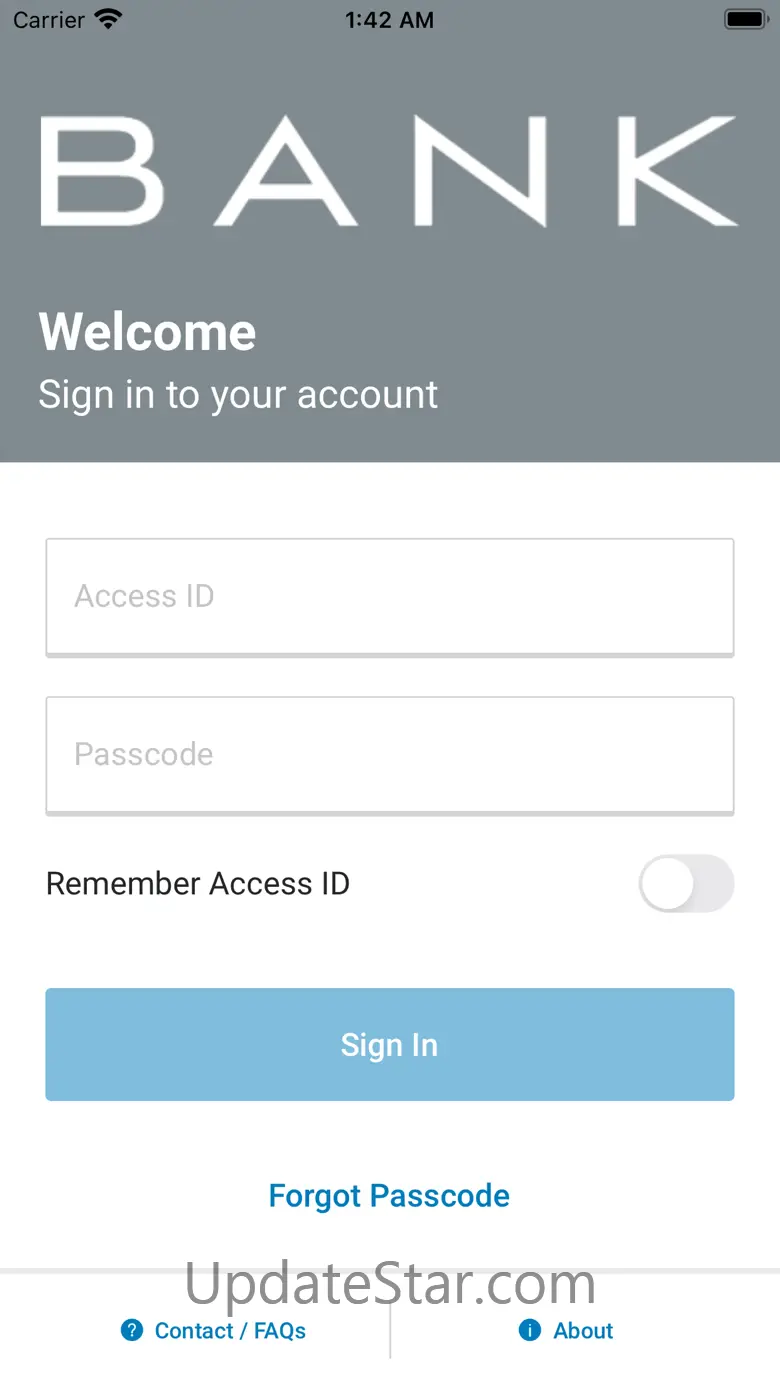Enable the Remember Access ID switch
Screen dimensions: 780x1387
[x=686, y=883]
